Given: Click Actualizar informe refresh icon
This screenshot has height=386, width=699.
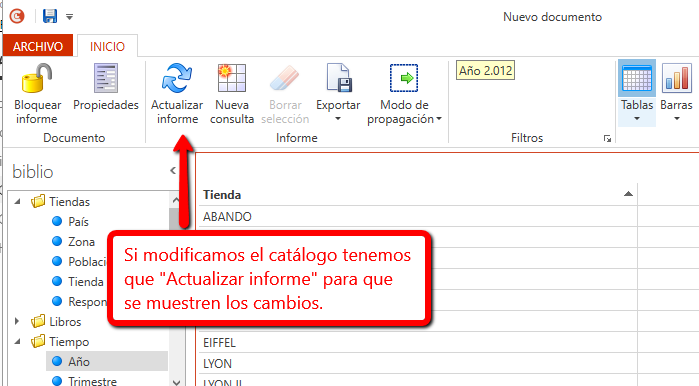Looking at the screenshot, I should [x=177, y=78].
